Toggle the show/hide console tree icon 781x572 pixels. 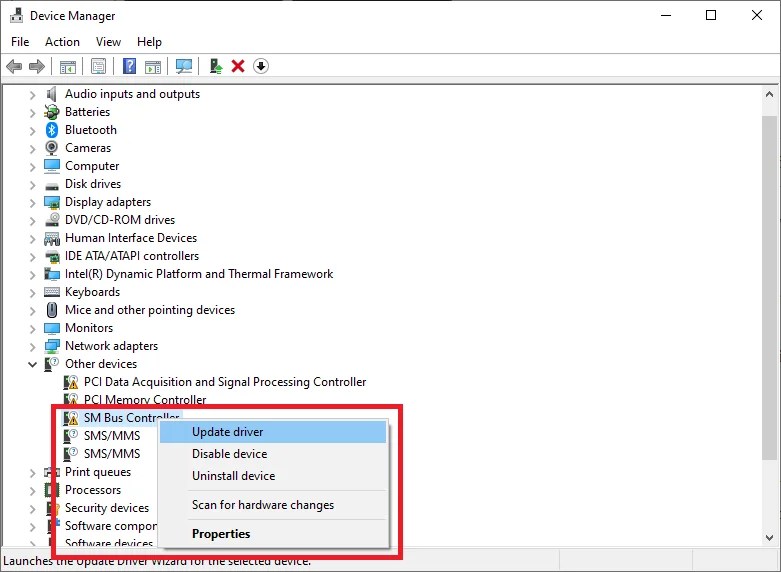(x=68, y=66)
